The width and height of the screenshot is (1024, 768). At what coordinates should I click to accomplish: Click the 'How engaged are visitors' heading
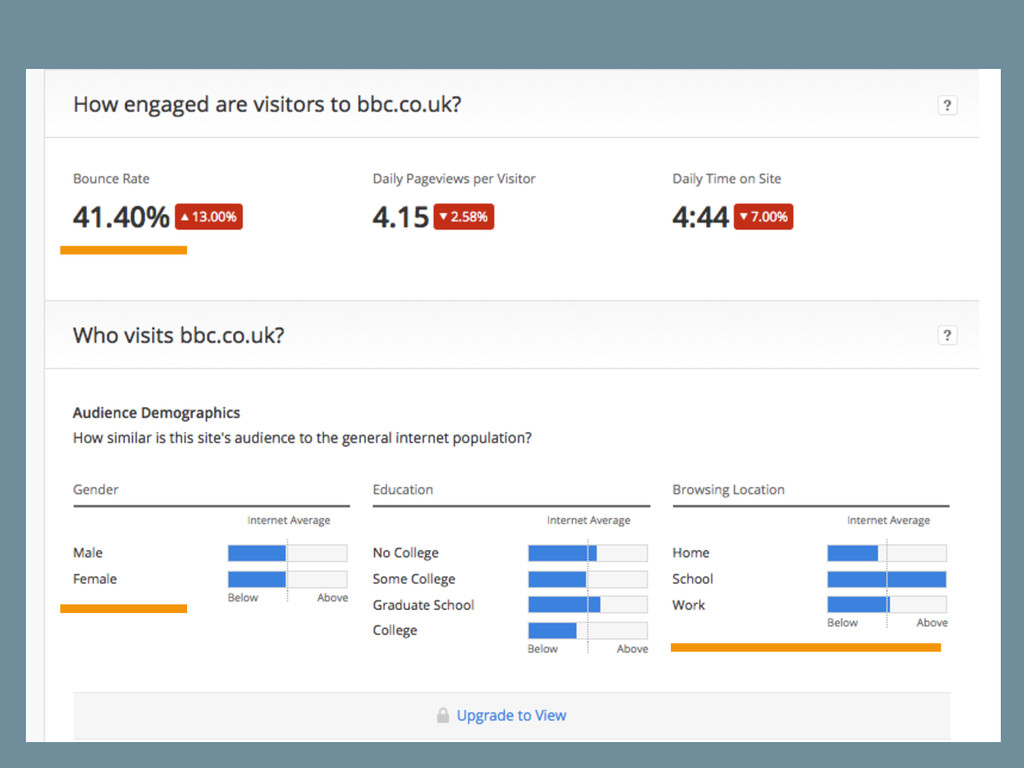point(267,104)
